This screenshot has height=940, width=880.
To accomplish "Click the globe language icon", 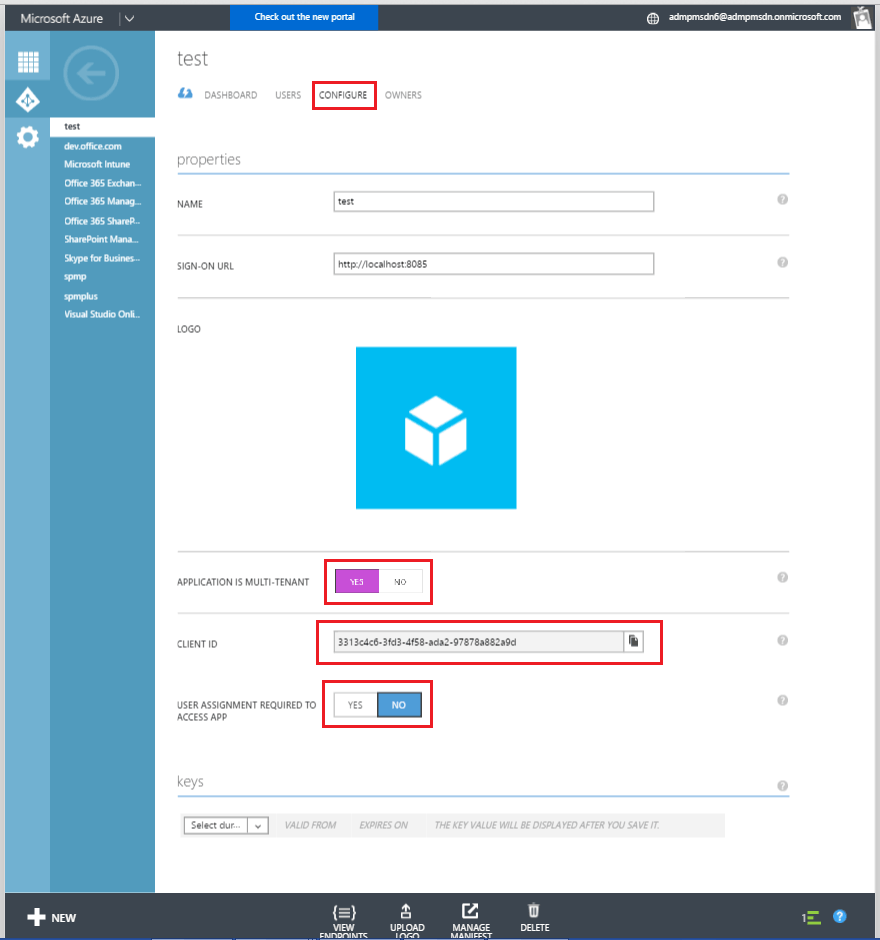I will pos(653,19).
